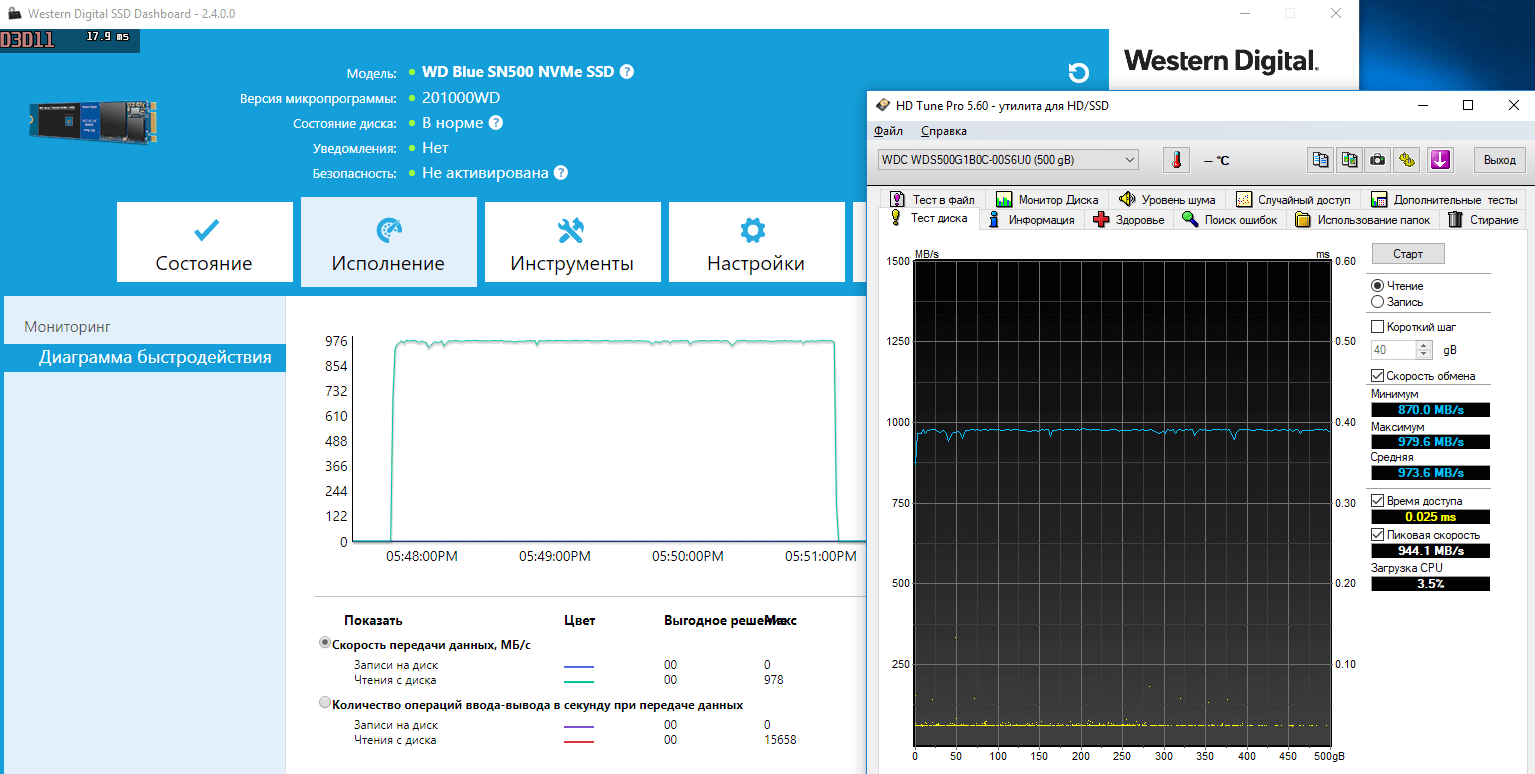Select Мониторинг in the left sidebar
Viewport: 1535px width, 774px height.
67,327
